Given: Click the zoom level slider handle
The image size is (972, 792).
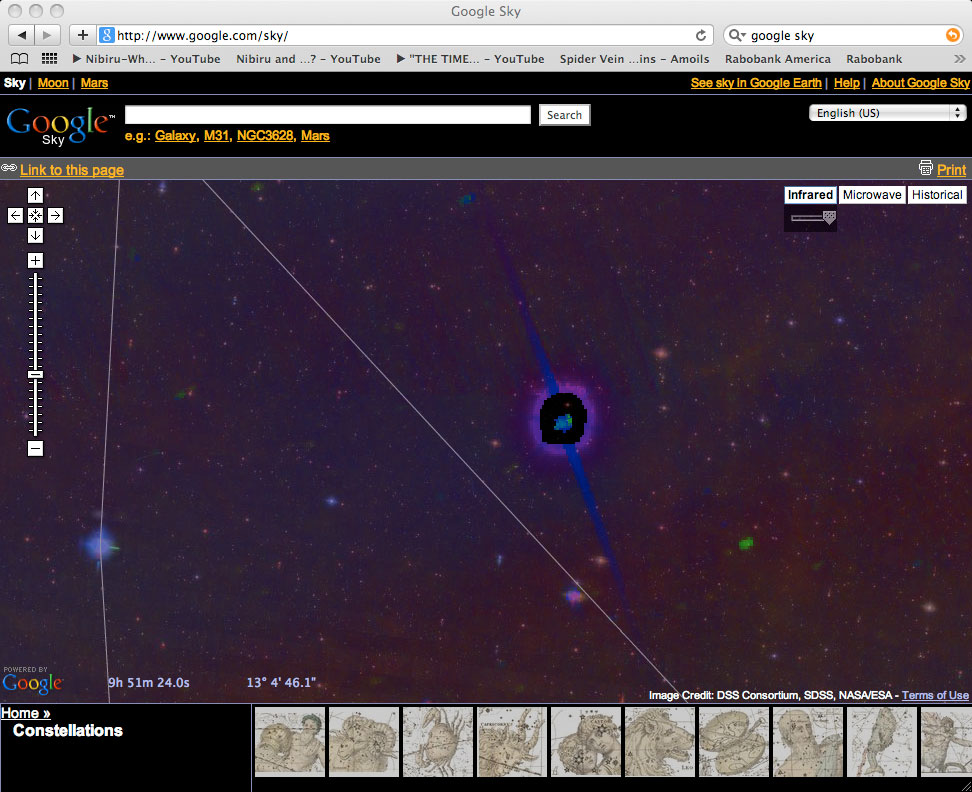Looking at the screenshot, I should tap(35, 374).
